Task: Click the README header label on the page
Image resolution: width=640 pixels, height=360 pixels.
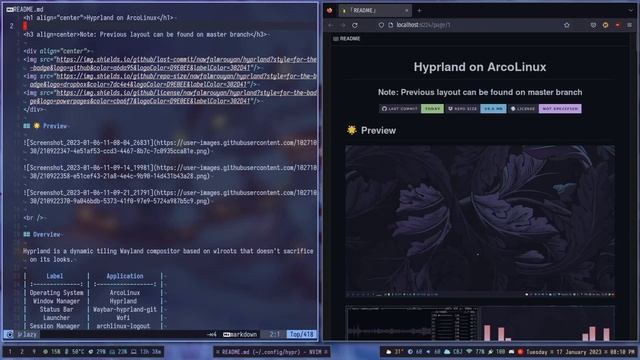Action: tap(347, 39)
